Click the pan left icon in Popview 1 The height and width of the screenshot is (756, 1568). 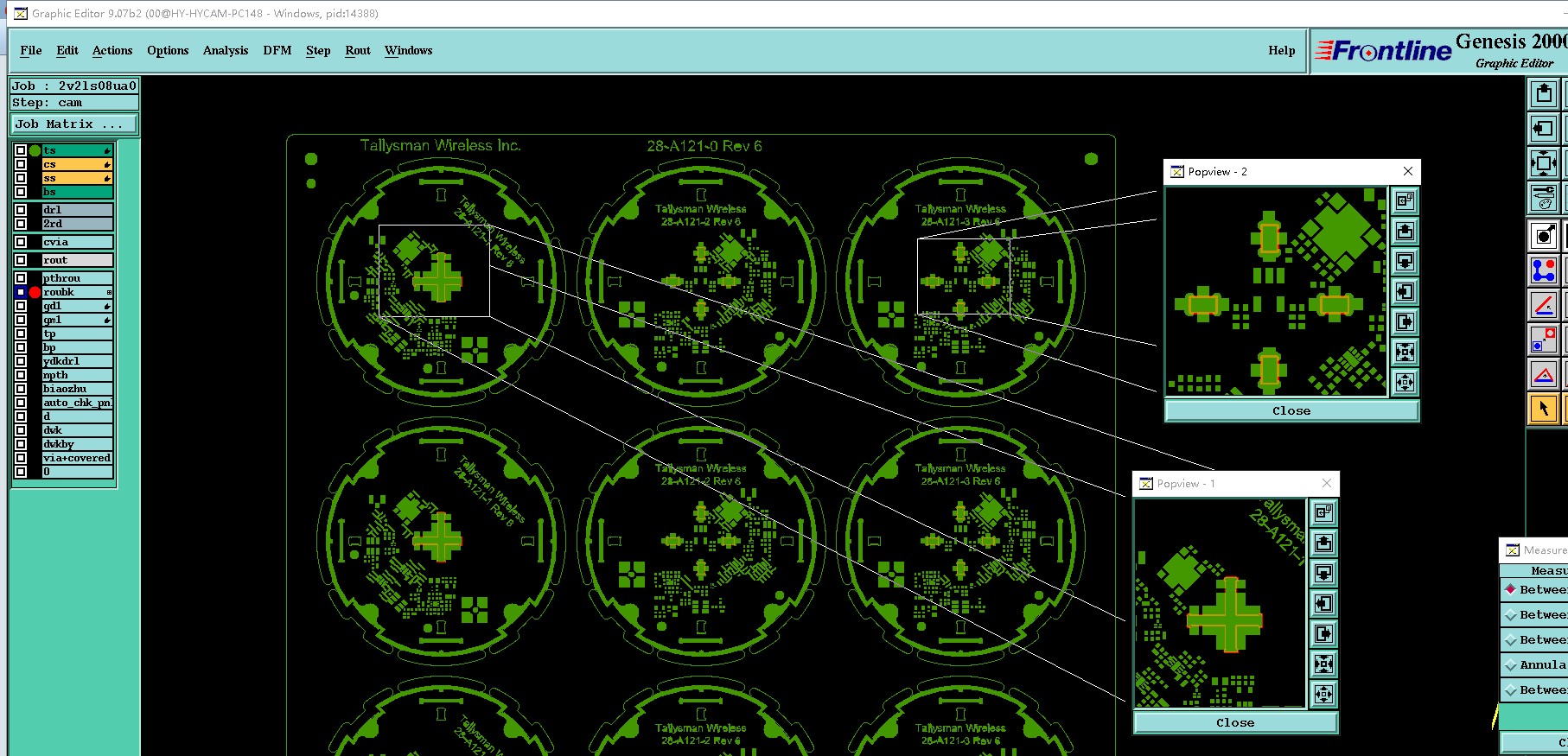(1323, 604)
